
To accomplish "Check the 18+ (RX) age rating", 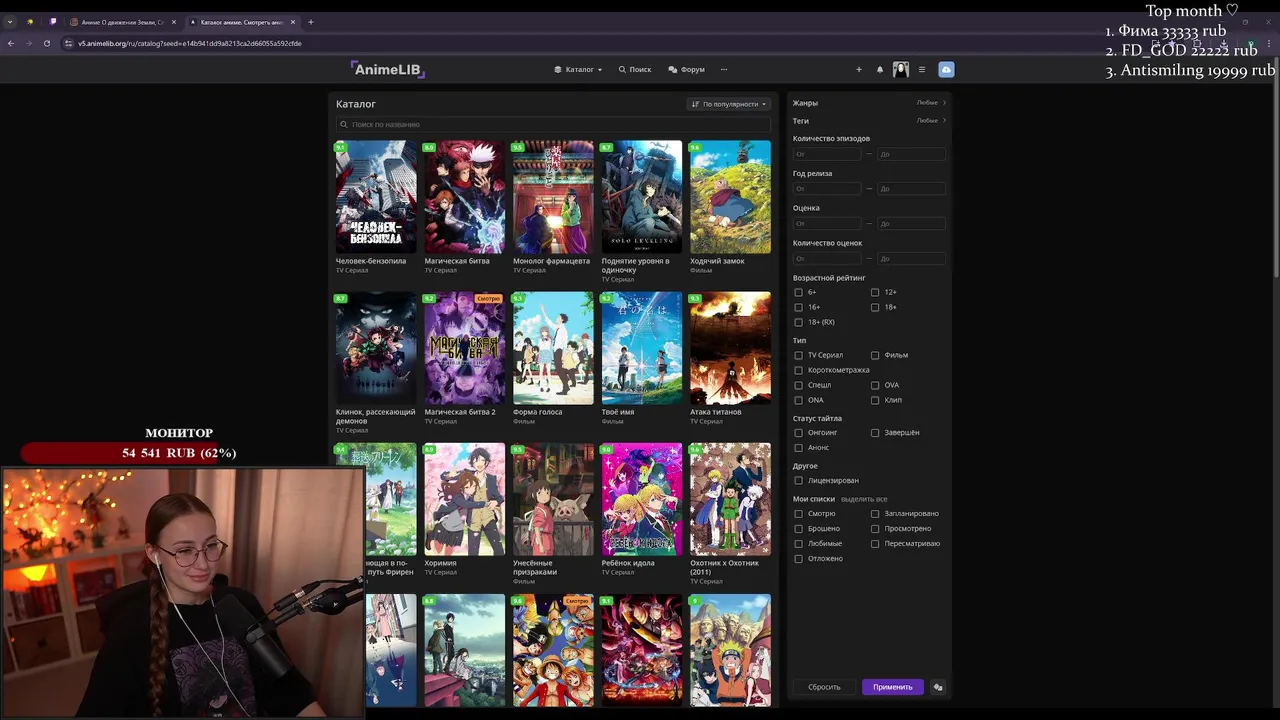I will (x=798, y=322).
